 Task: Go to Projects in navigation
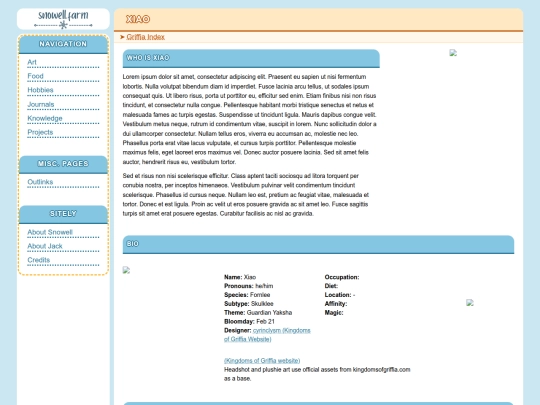[x=40, y=132]
